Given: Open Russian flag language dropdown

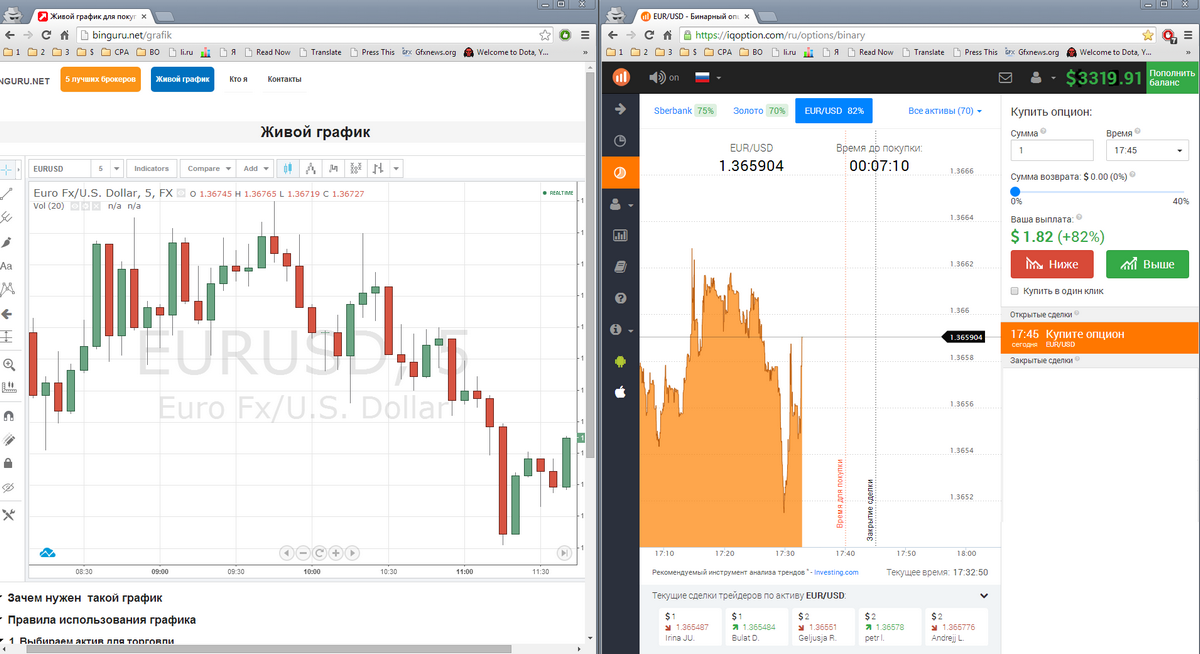Looking at the screenshot, I should [x=707, y=77].
